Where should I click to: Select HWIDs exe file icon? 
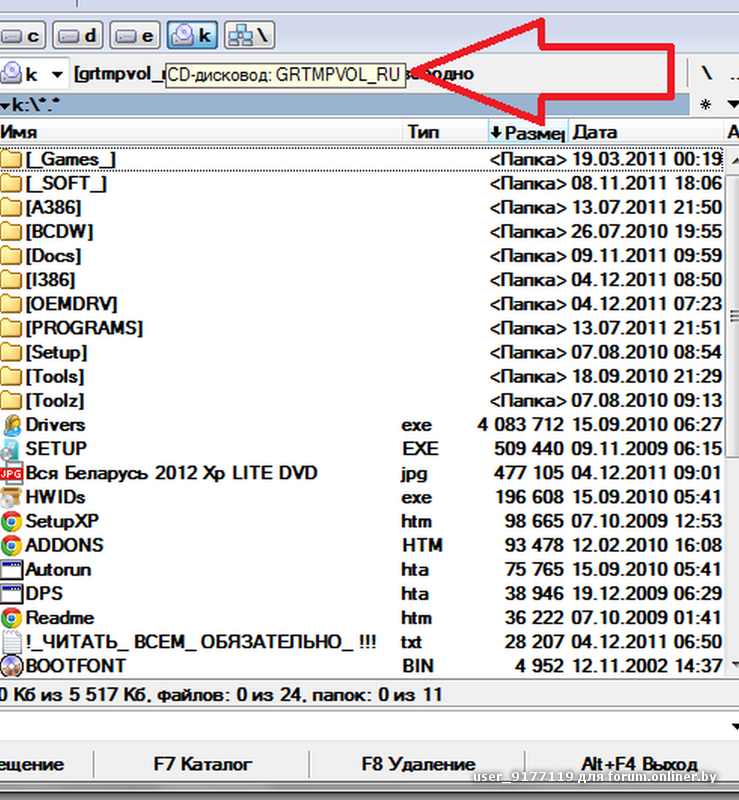pyautogui.click(x=11, y=497)
